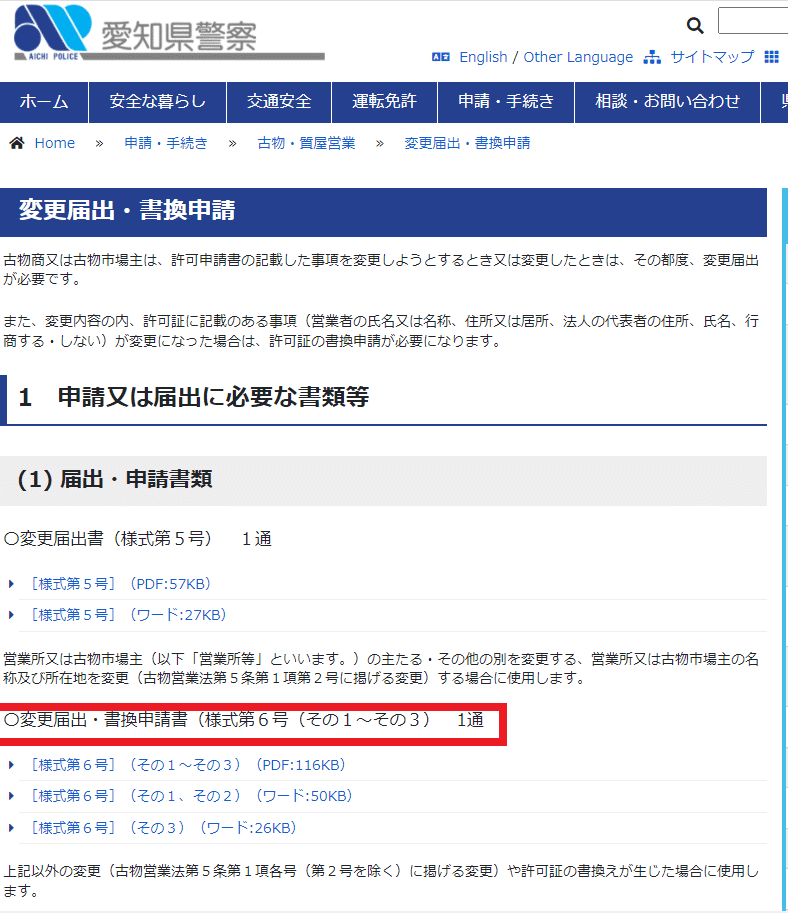Screen dimensions: 788x913
Task: Open the ホーム menu tab
Action: tap(44, 102)
